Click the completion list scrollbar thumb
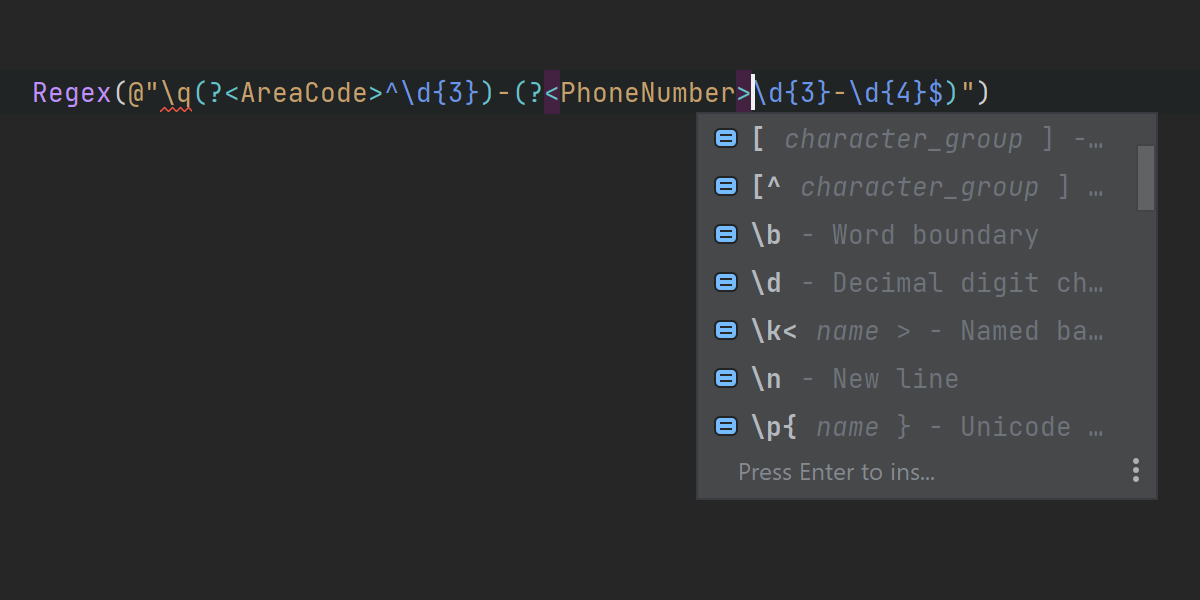1200x600 pixels. point(1146,178)
